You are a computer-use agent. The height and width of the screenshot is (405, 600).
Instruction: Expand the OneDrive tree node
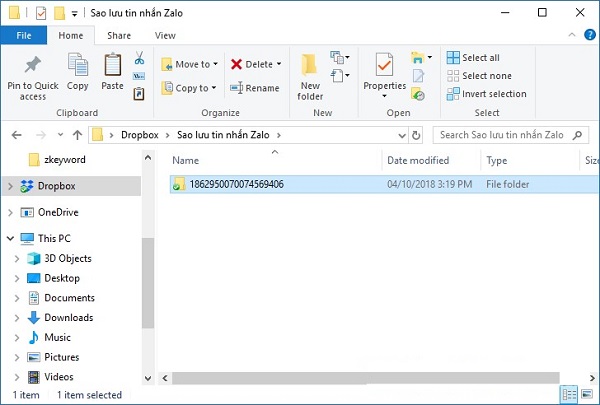pyautogui.click(x=10, y=212)
